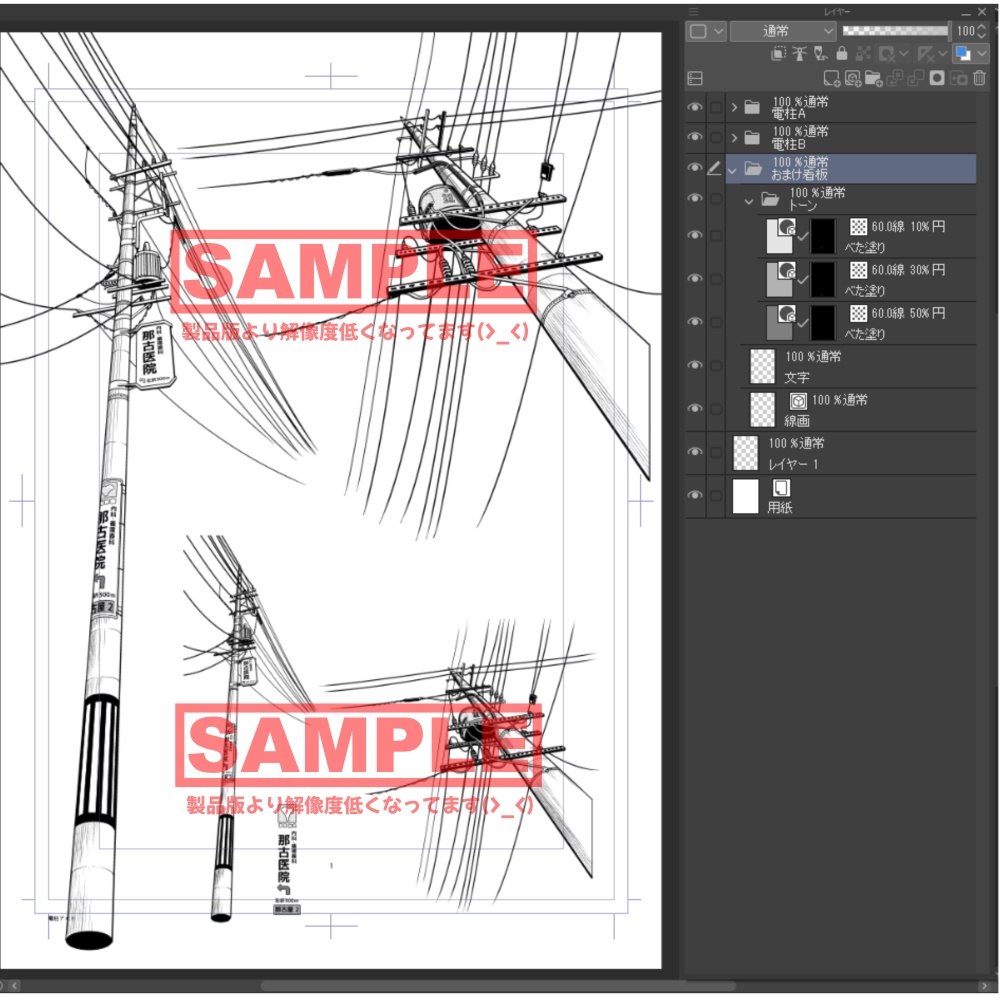The height and width of the screenshot is (1000, 1000).
Task: Click the Show Ruler icon
Action: [925, 54]
